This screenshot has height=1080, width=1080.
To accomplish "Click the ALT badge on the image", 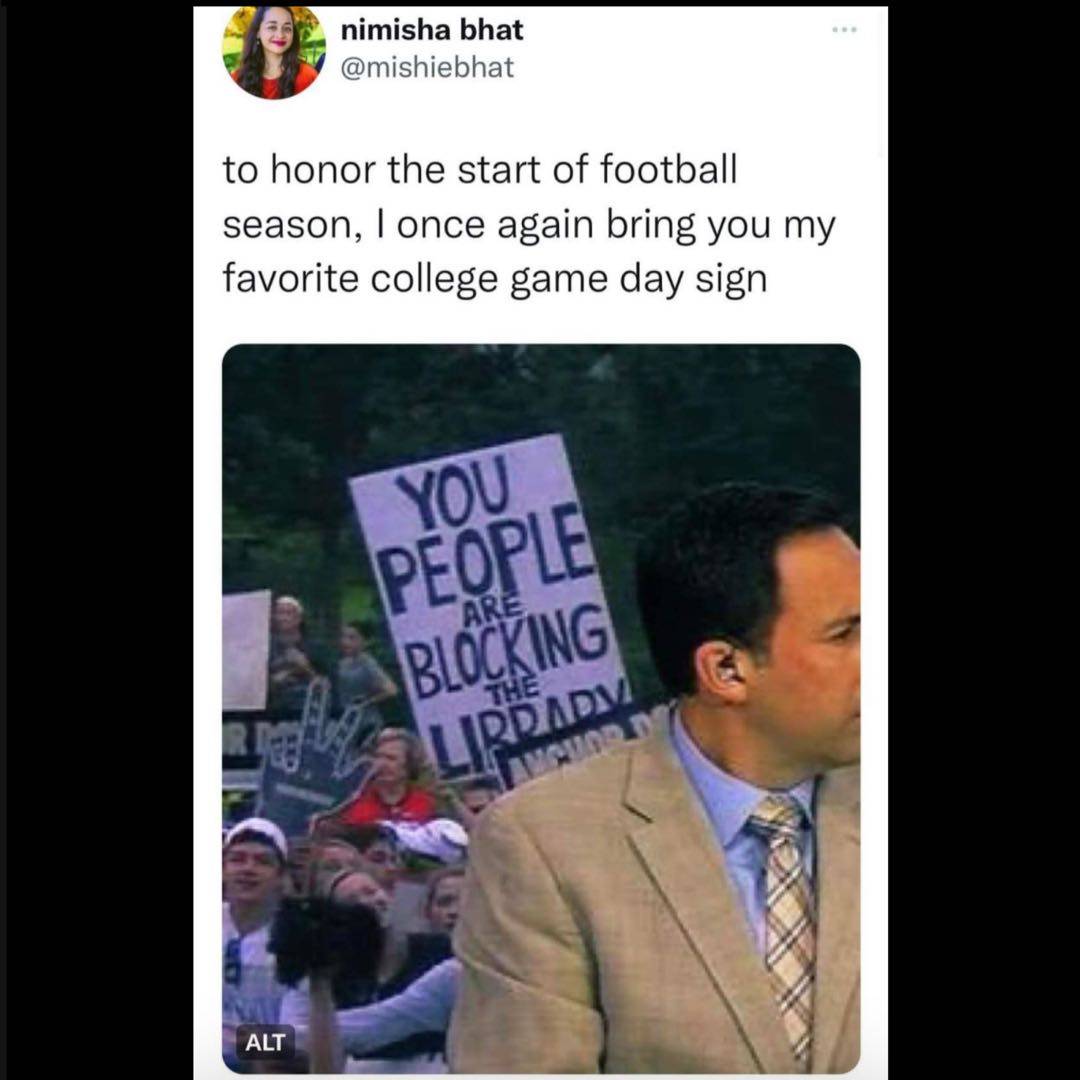I will click(265, 1042).
